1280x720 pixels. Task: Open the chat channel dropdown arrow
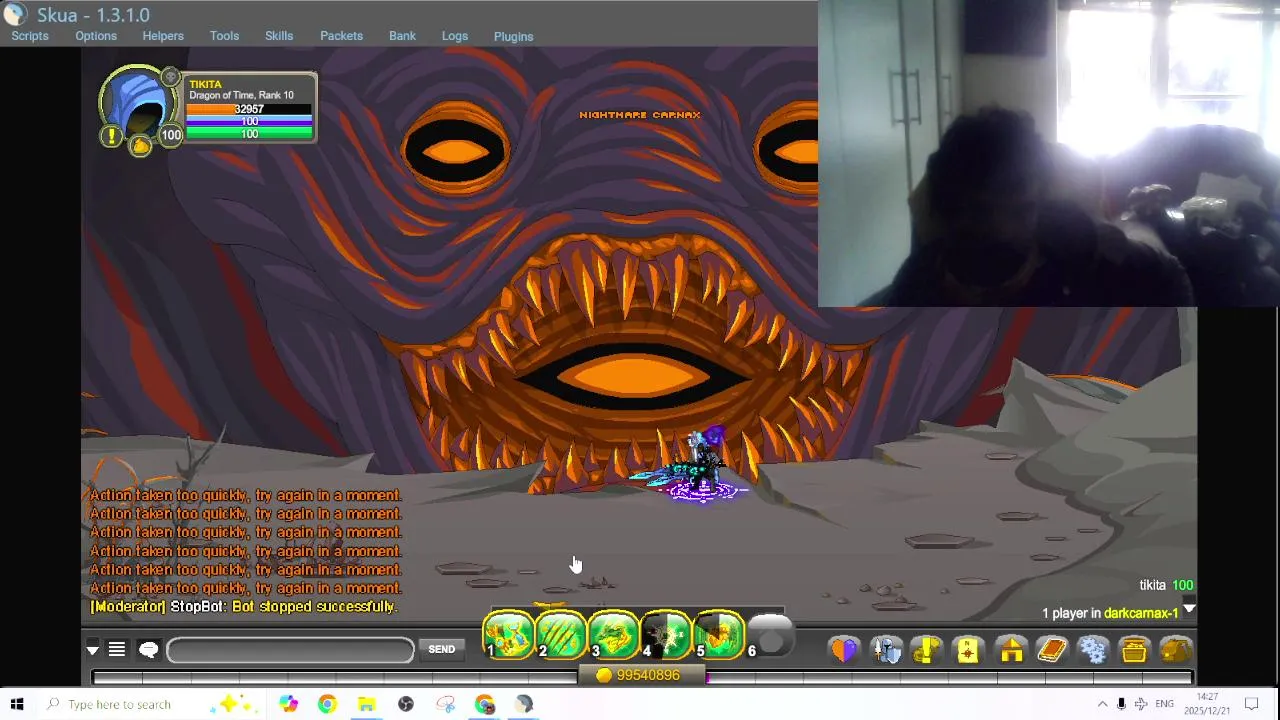point(92,650)
